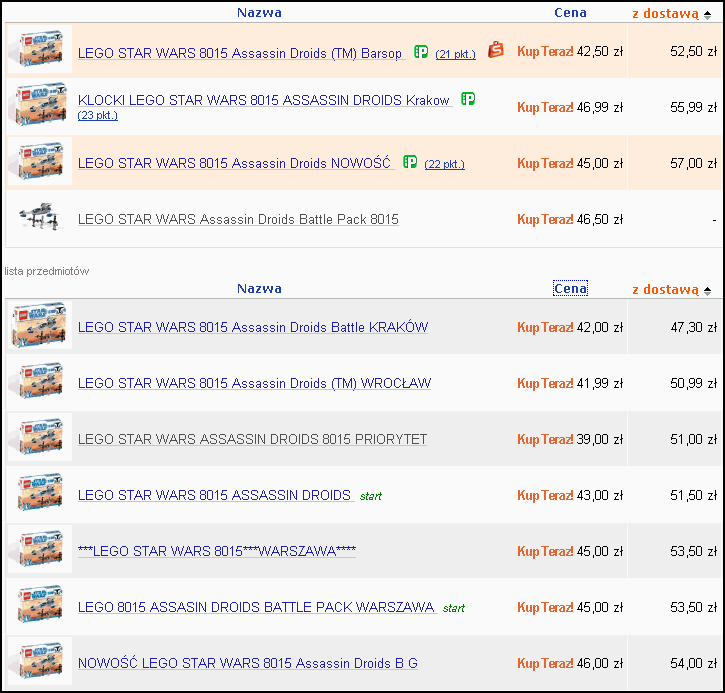Open the ASSASIN DROIDS BATTLE PACK WARSZAWA listing
The height and width of the screenshot is (693, 725).
(x=256, y=607)
